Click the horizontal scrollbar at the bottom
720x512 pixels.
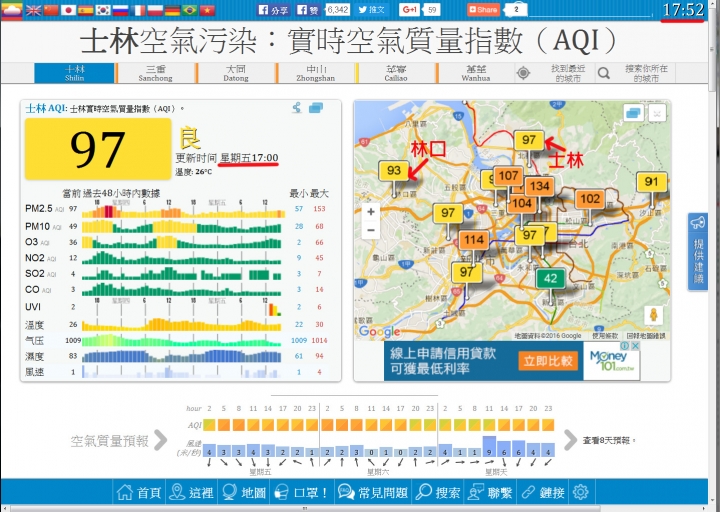[x=305, y=508]
